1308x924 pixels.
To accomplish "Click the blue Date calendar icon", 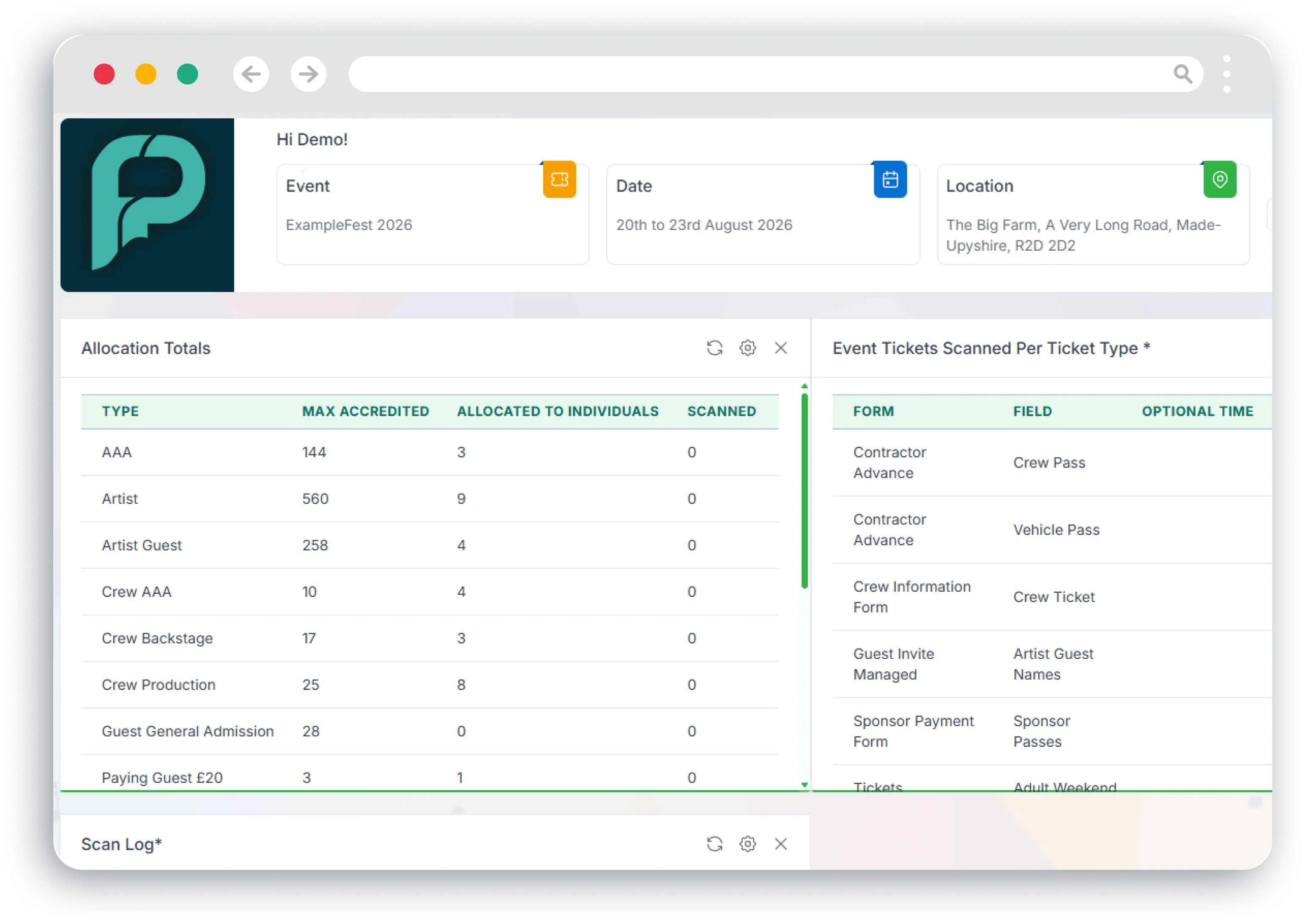I will click(x=890, y=180).
